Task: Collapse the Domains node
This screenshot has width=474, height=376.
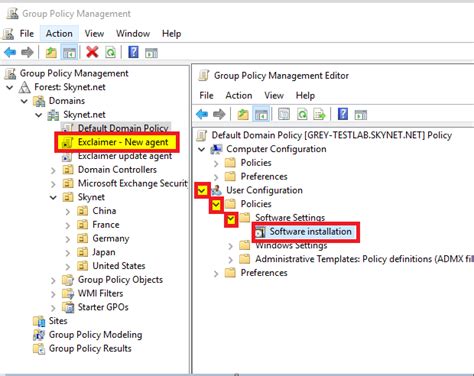Action: click(24, 101)
